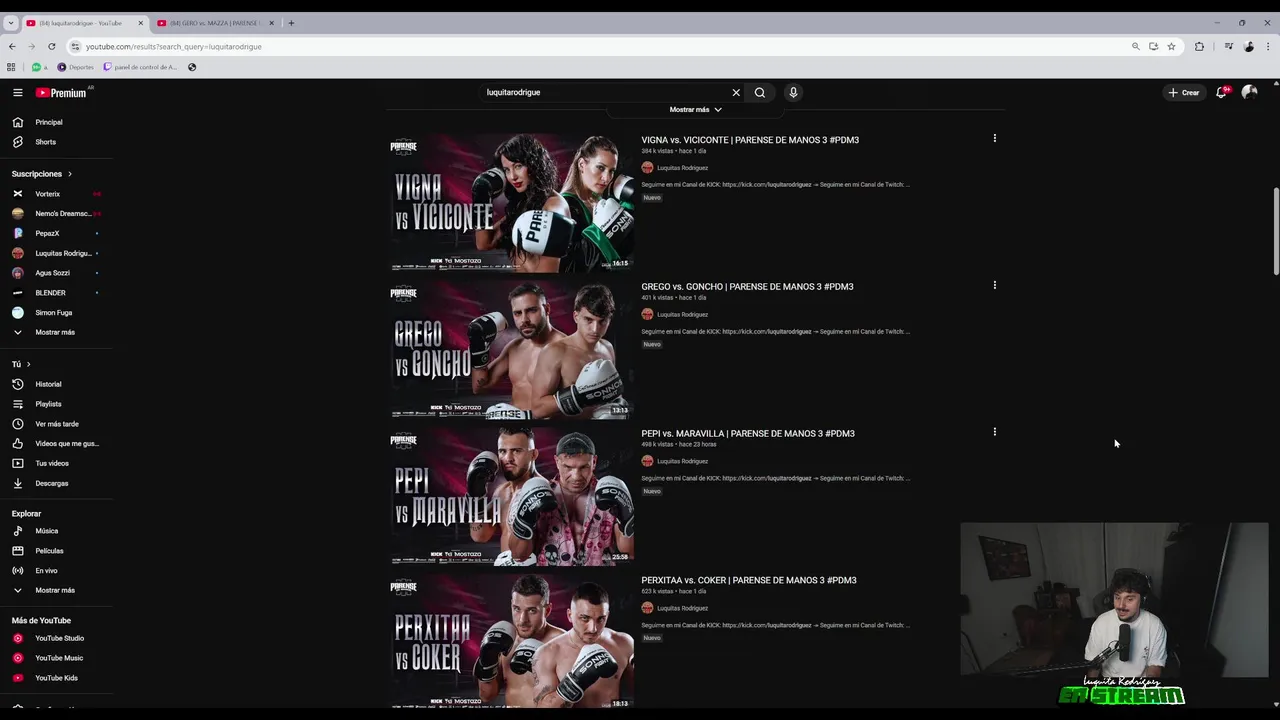Viewport: 1280px width, 720px height.
Task: Open the YouTube account avatar menu
Action: click(x=1249, y=92)
